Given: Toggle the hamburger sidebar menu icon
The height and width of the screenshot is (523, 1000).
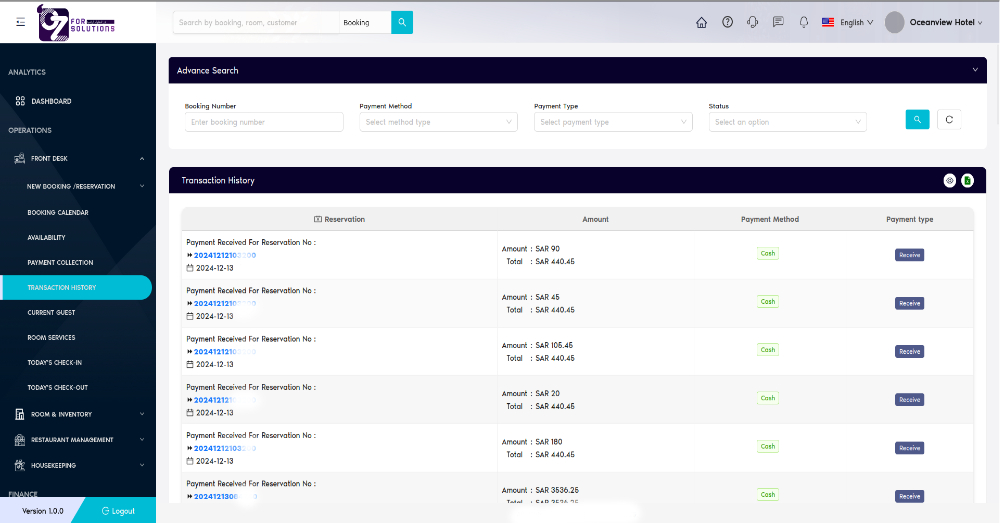Looking at the screenshot, I should tap(20, 22).
